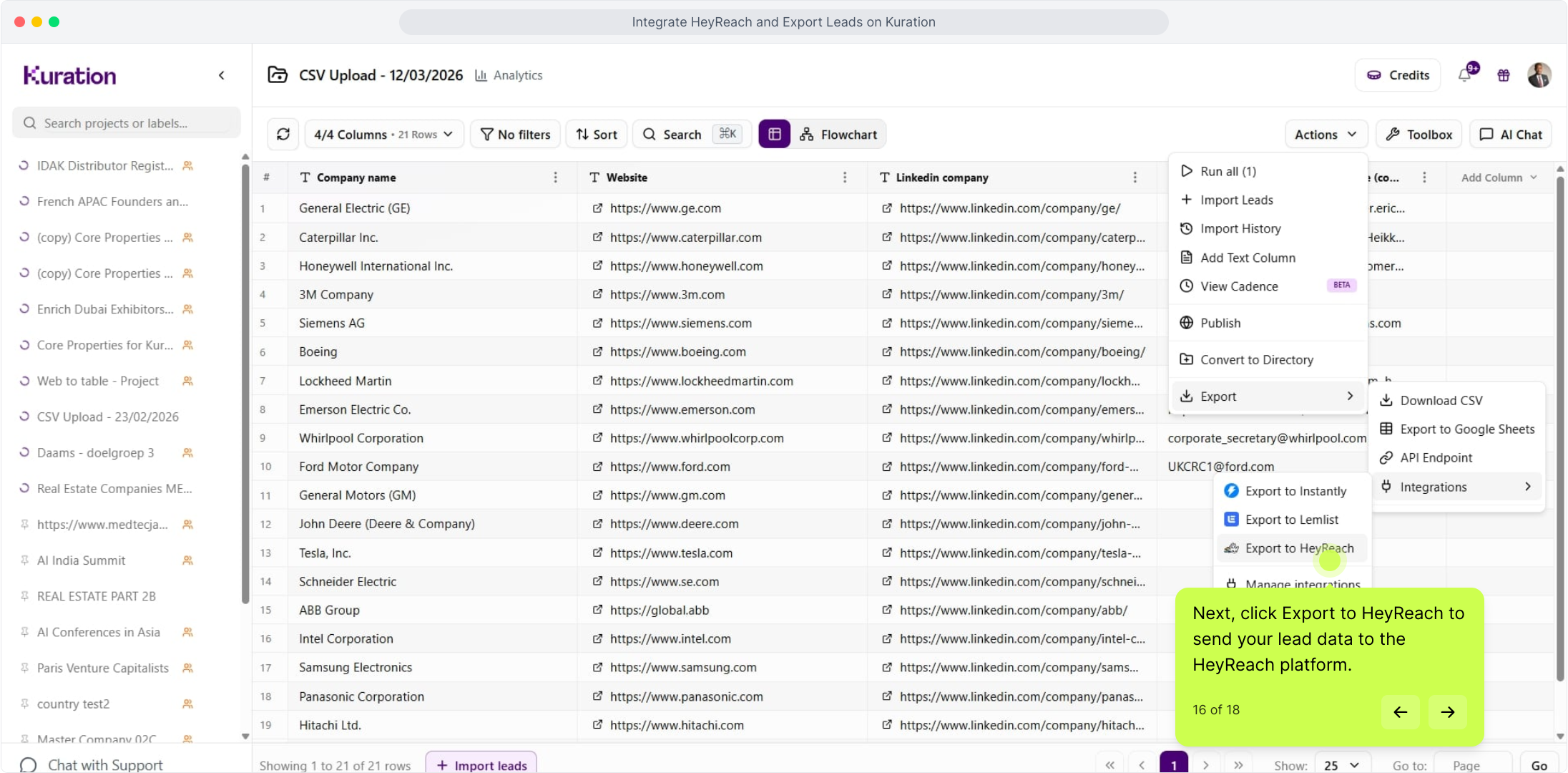Open Credits button
Image resolution: width=1568 pixels, height=773 pixels.
(x=1397, y=75)
